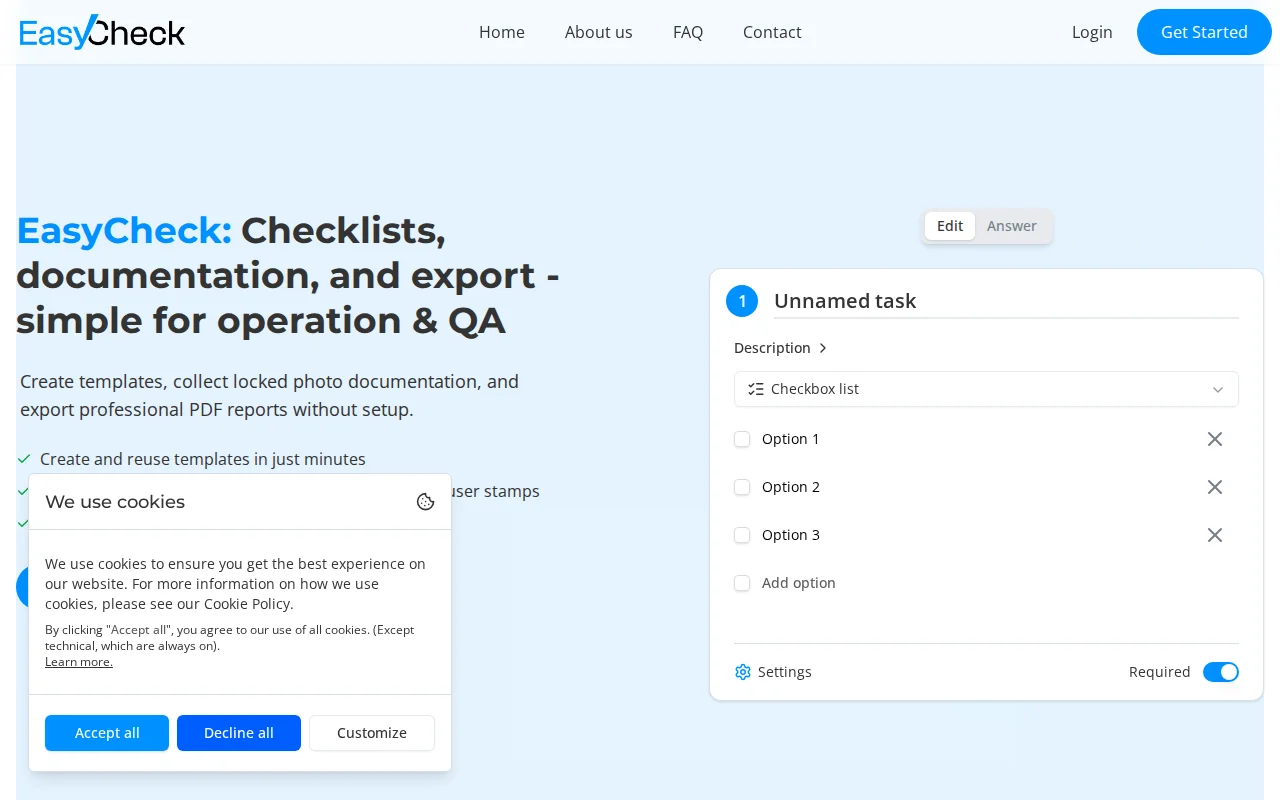
Task: Click the Unnamed task title field
Action: tap(1006, 301)
